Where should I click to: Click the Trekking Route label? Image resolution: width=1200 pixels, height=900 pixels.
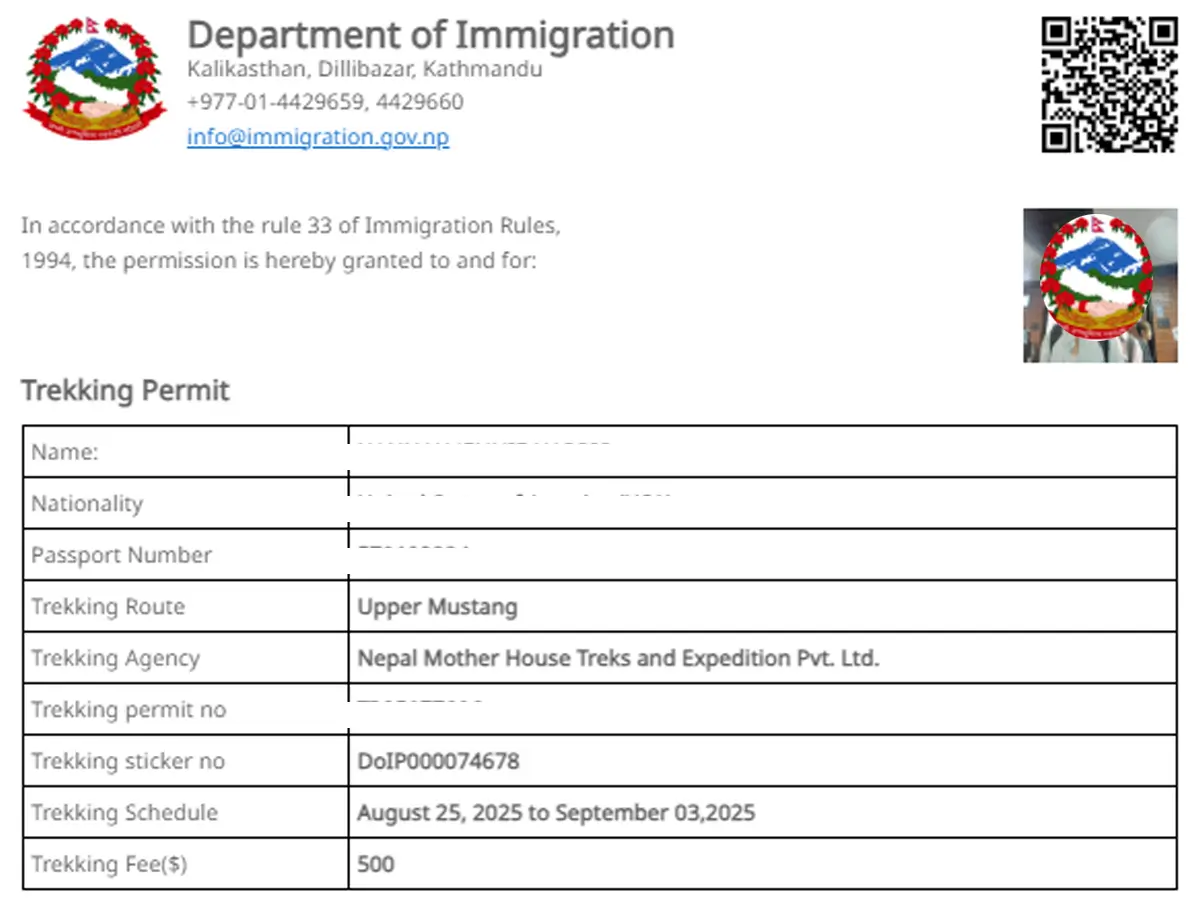pyautogui.click(x=108, y=607)
